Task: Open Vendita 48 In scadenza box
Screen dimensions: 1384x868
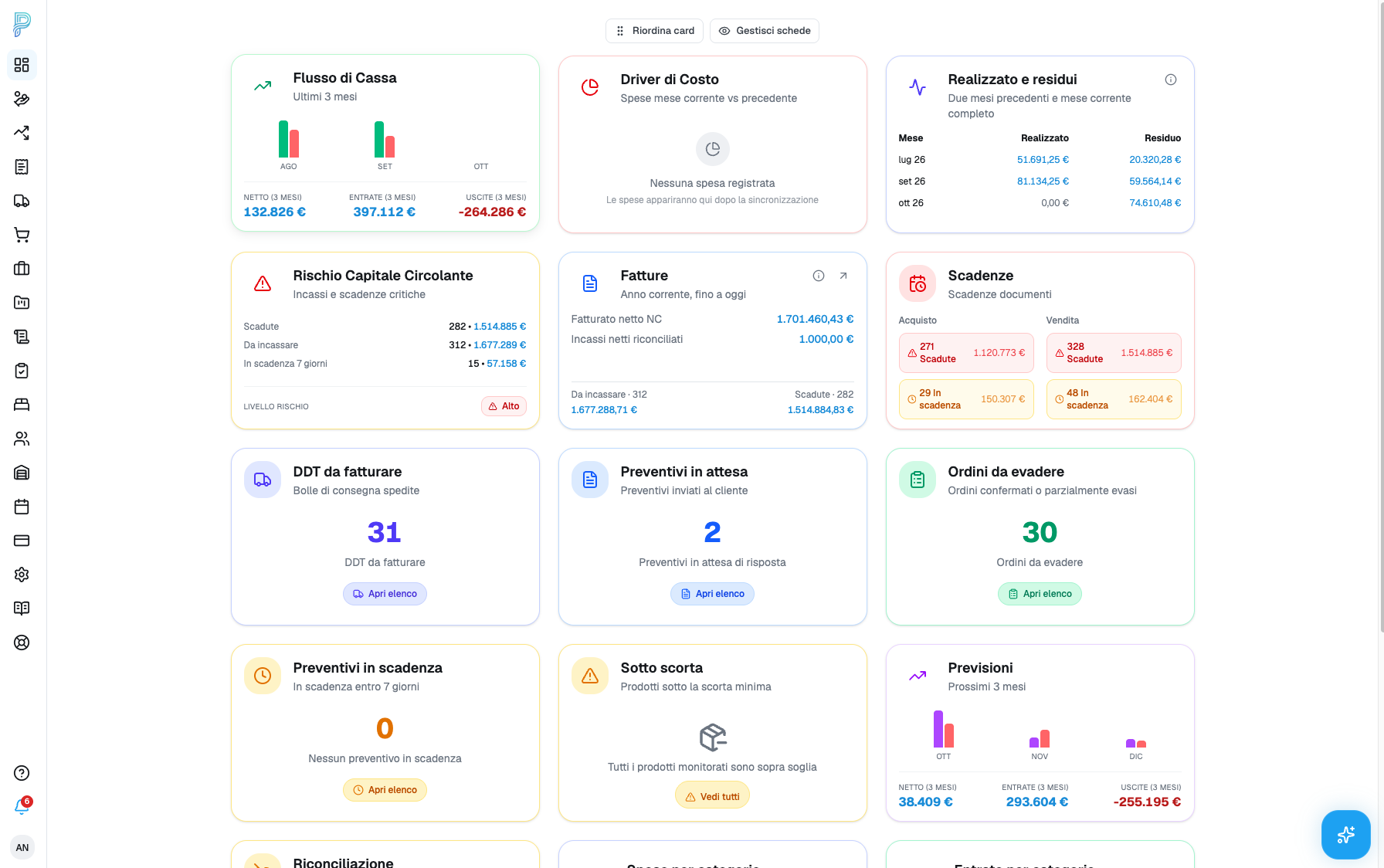Action: click(x=1114, y=399)
